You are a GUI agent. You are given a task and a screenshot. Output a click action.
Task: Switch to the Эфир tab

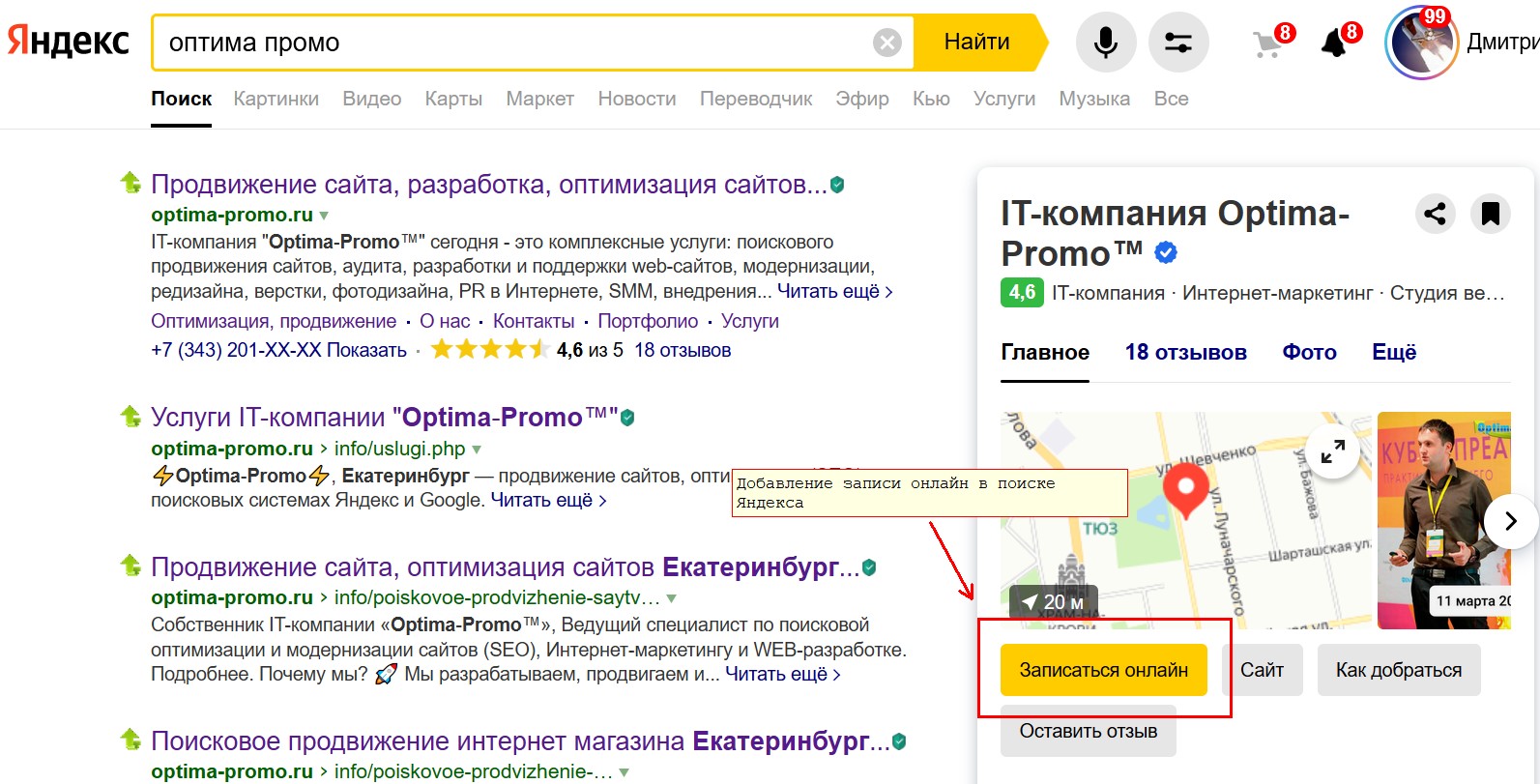pyautogui.click(x=862, y=99)
